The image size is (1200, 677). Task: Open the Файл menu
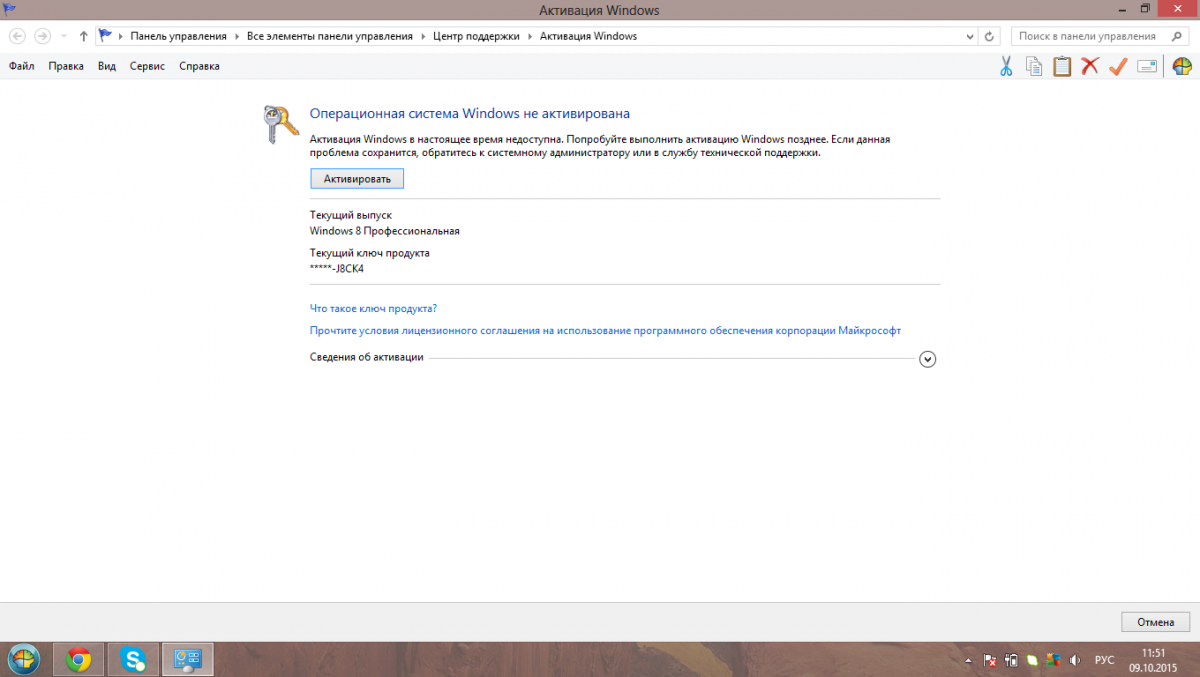point(21,66)
